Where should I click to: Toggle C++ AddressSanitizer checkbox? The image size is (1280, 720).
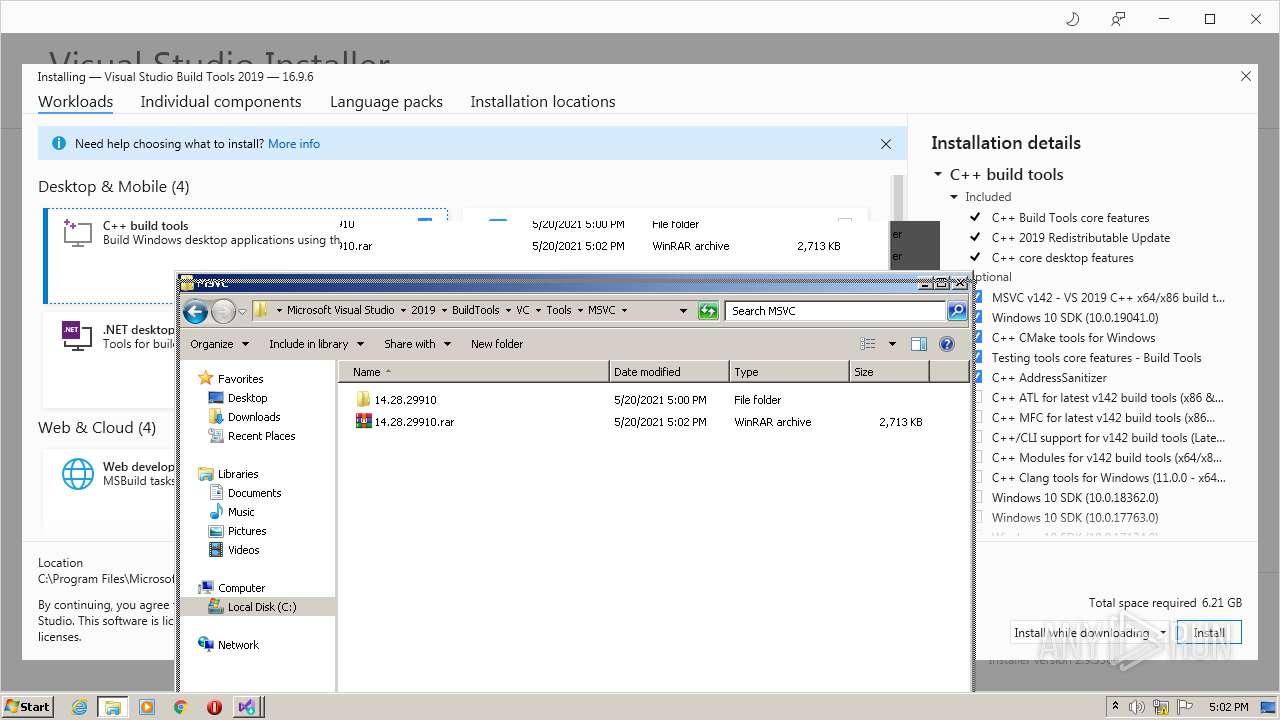pyautogui.click(x=978, y=378)
